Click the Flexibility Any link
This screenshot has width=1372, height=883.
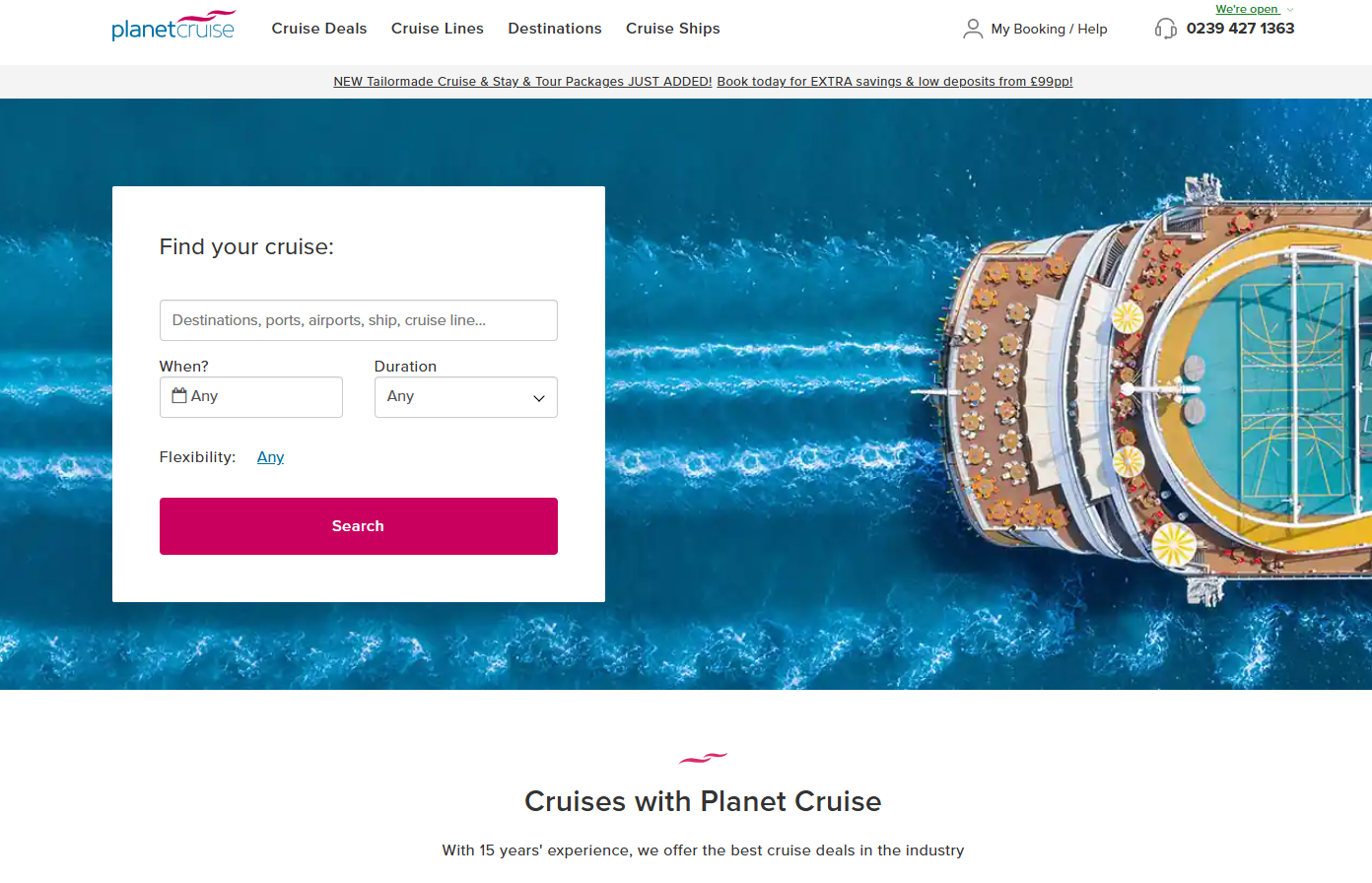270,457
